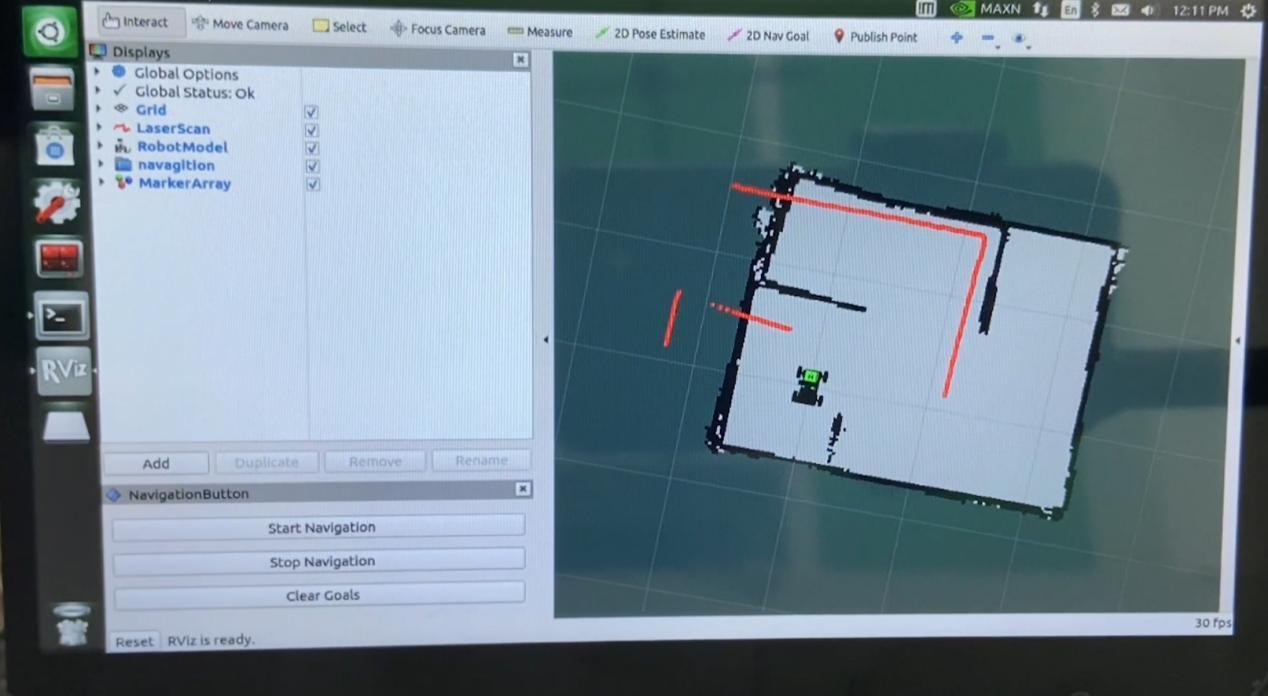Choose the Publish Point tool

click(x=875, y=37)
